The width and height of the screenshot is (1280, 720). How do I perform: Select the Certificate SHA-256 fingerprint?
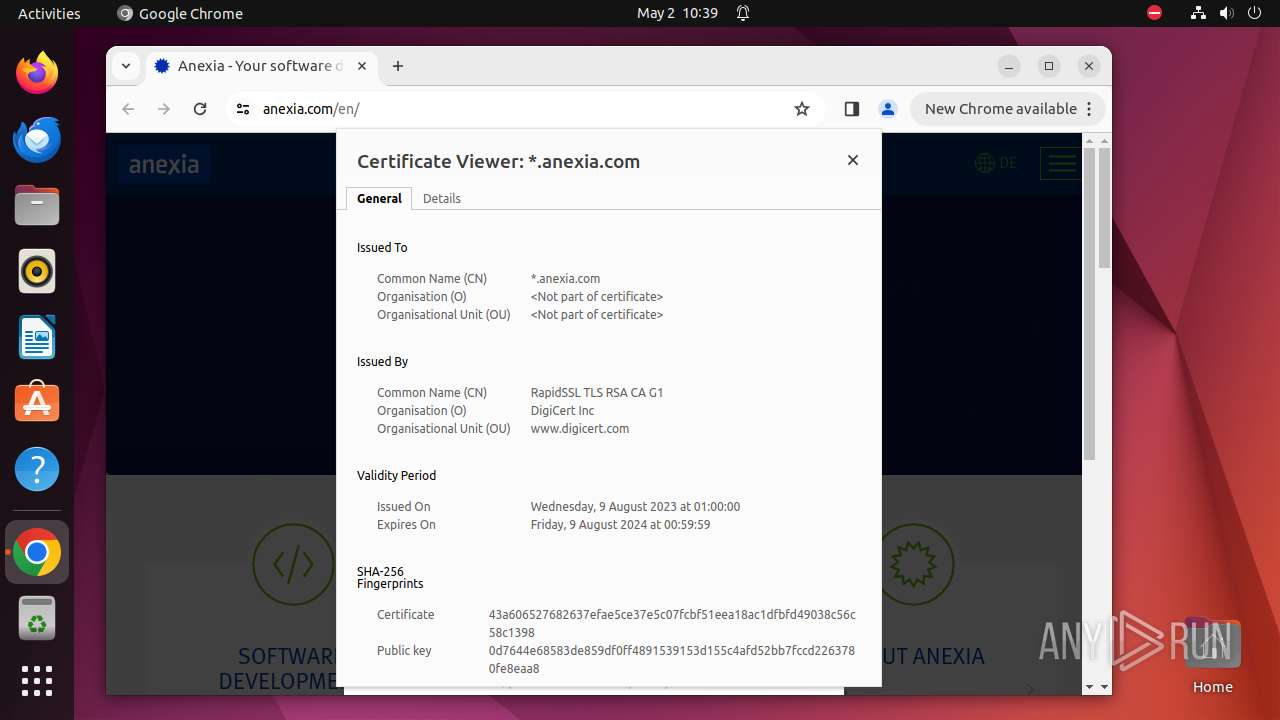[672, 624]
